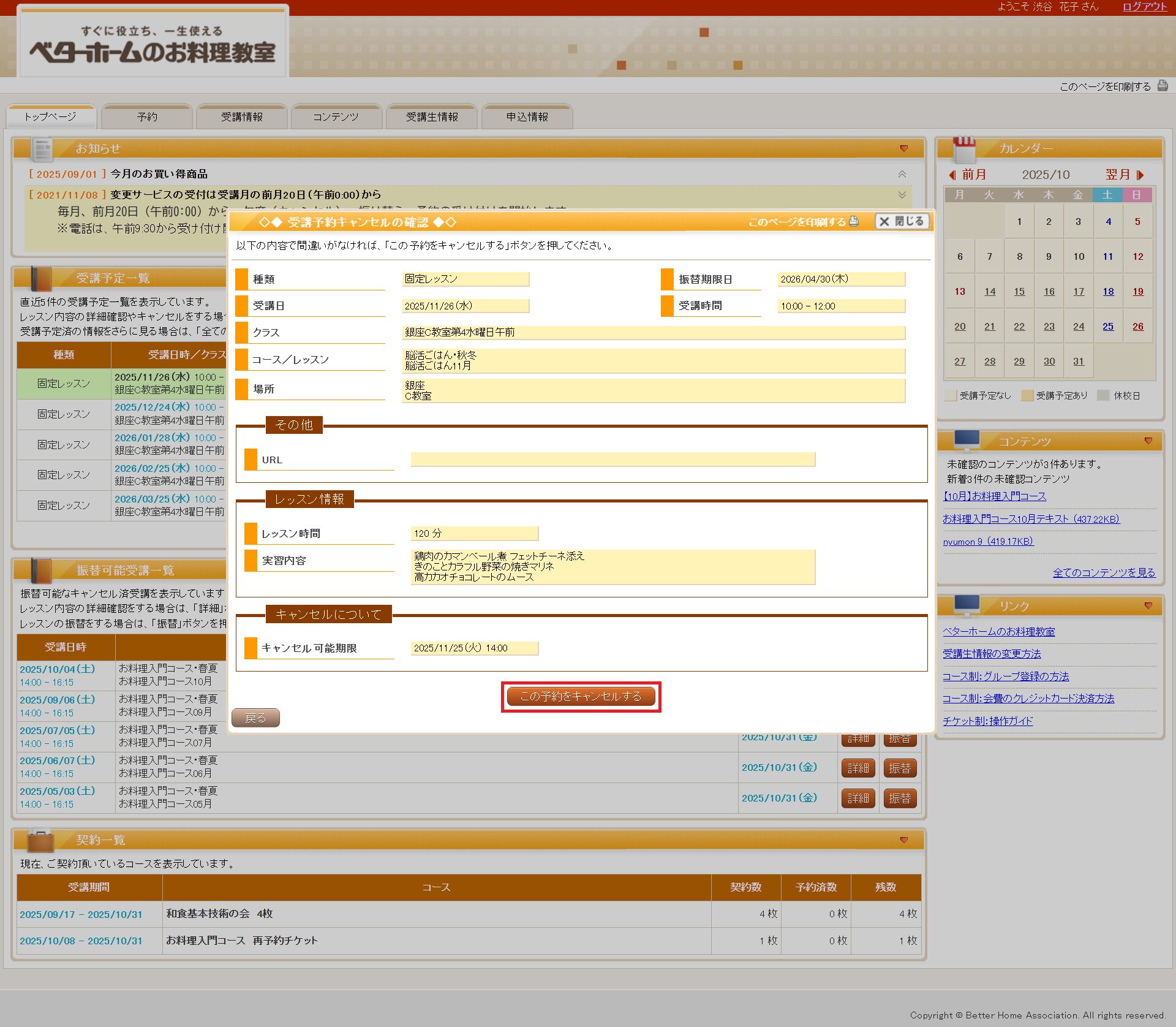Collapse the 契約一覧 panel arrow
The height and width of the screenshot is (1027, 1176).
903,840
